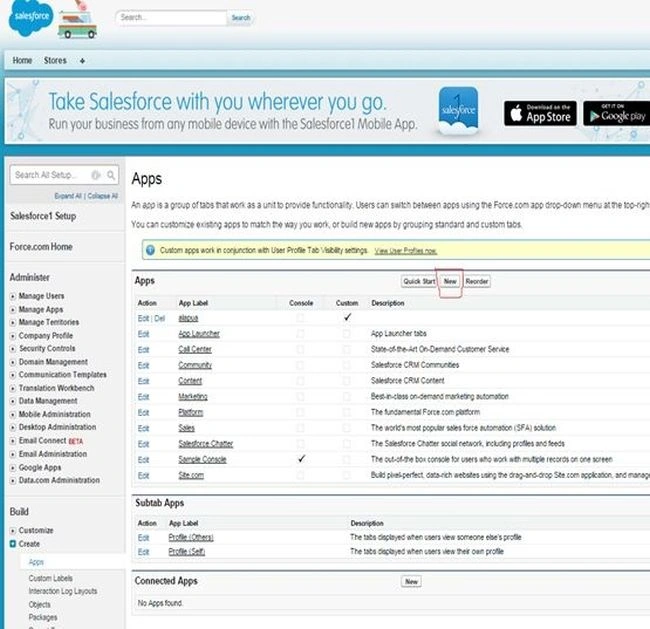
Task: Click New button in Connected Apps
Action: click(411, 581)
